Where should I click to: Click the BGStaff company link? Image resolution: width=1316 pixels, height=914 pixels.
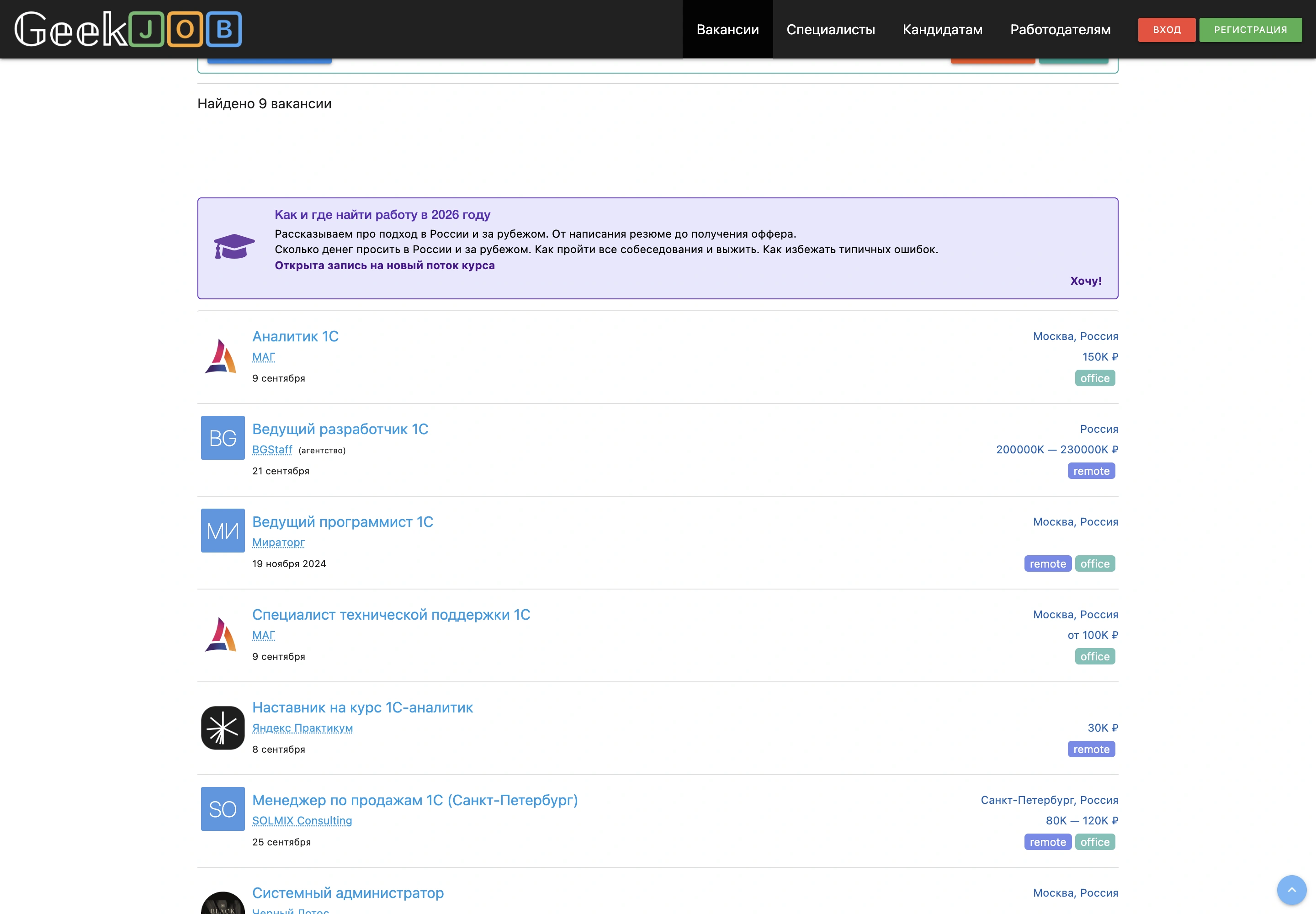272,450
